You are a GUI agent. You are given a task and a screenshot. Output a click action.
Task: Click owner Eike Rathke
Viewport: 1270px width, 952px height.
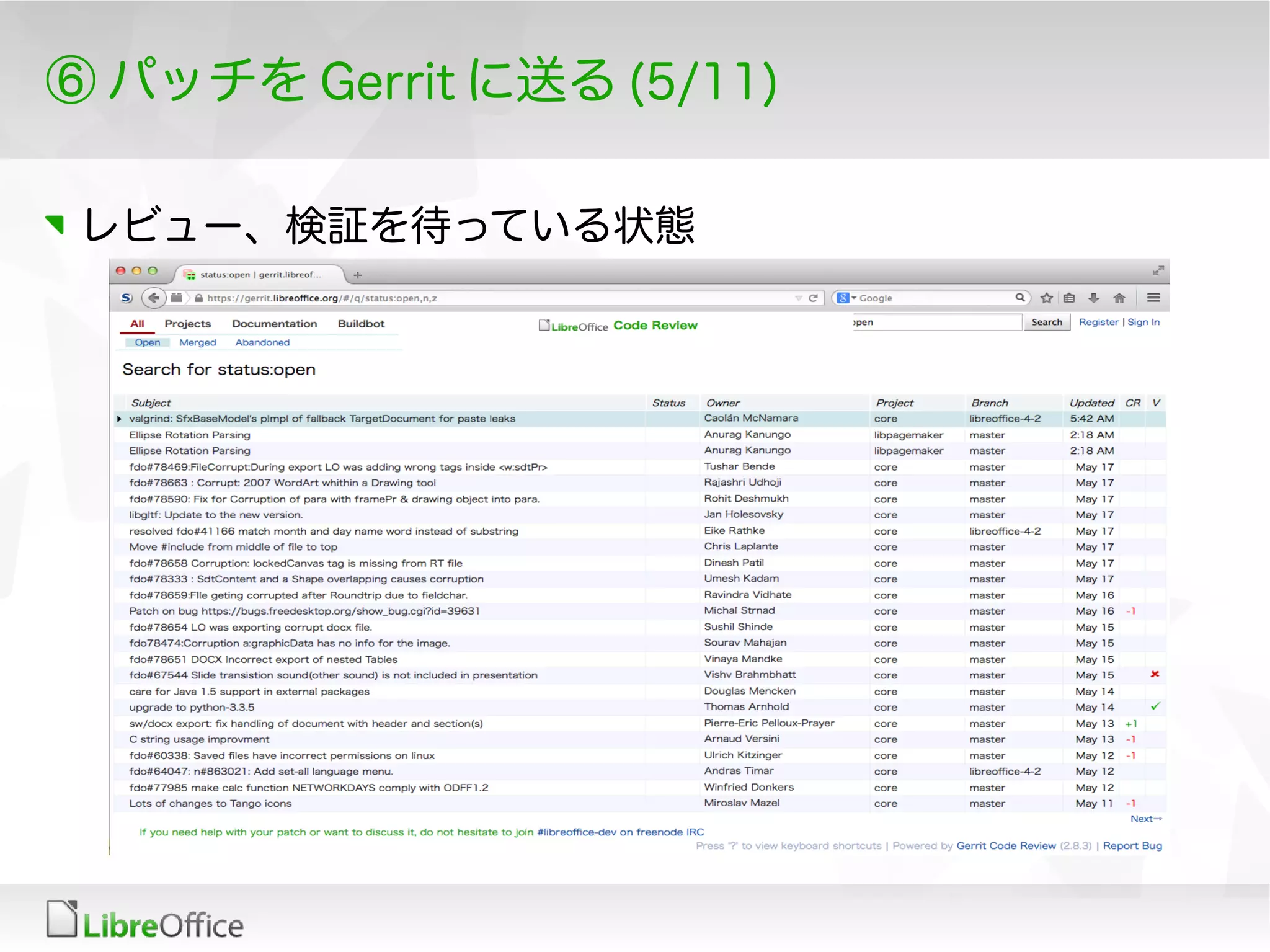tap(734, 531)
